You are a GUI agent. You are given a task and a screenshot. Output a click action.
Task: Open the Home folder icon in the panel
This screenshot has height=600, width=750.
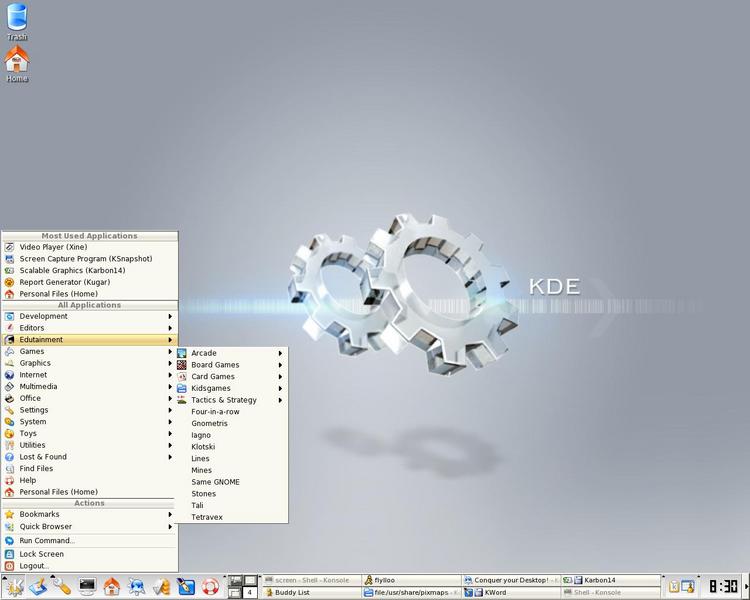pos(112,587)
